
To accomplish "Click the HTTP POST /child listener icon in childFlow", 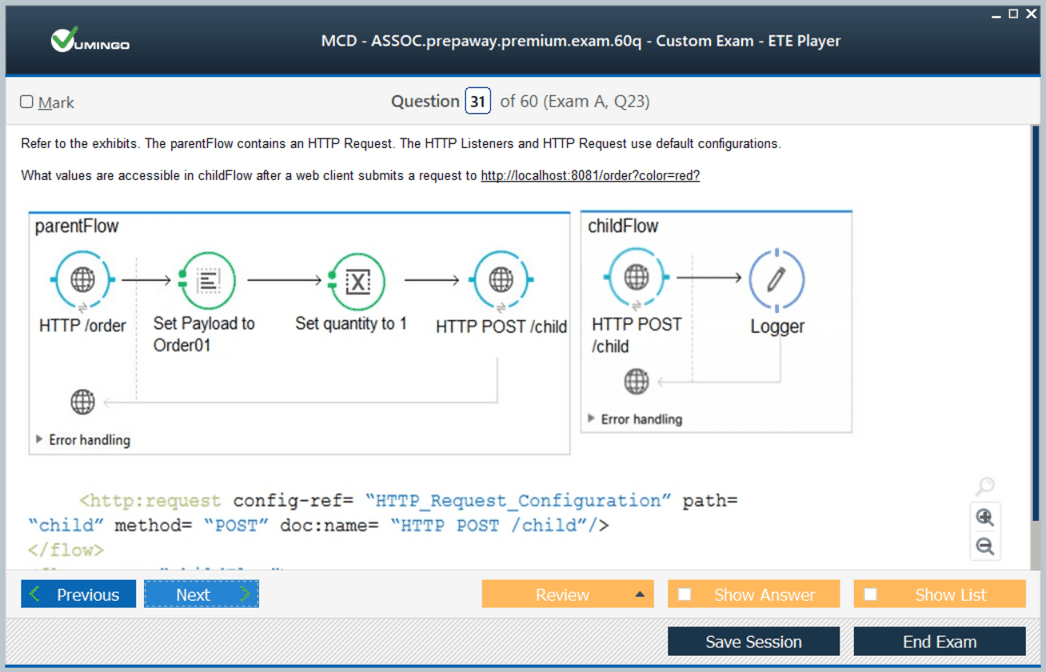I will pos(636,277).
